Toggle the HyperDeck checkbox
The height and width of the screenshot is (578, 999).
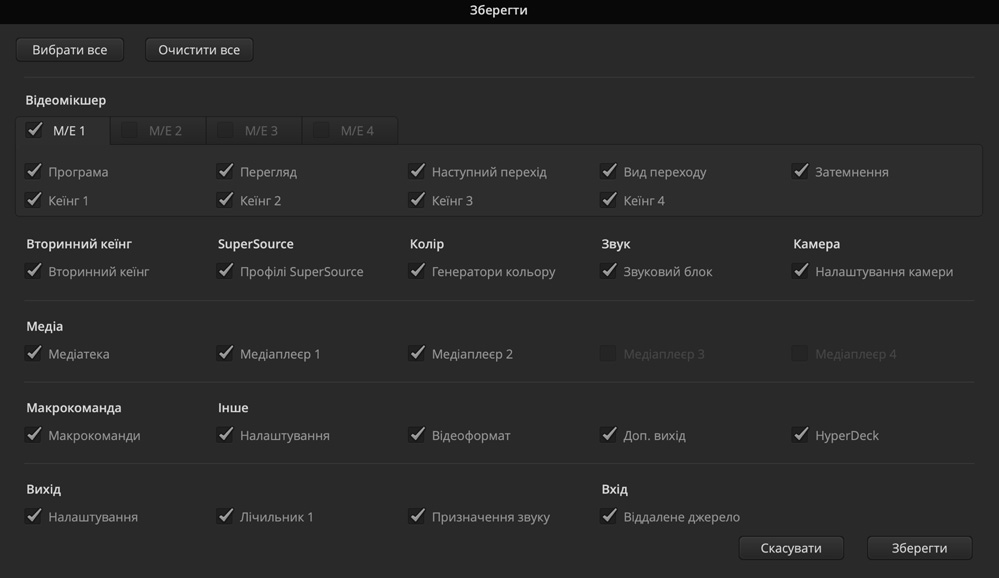tap(801, 435)
